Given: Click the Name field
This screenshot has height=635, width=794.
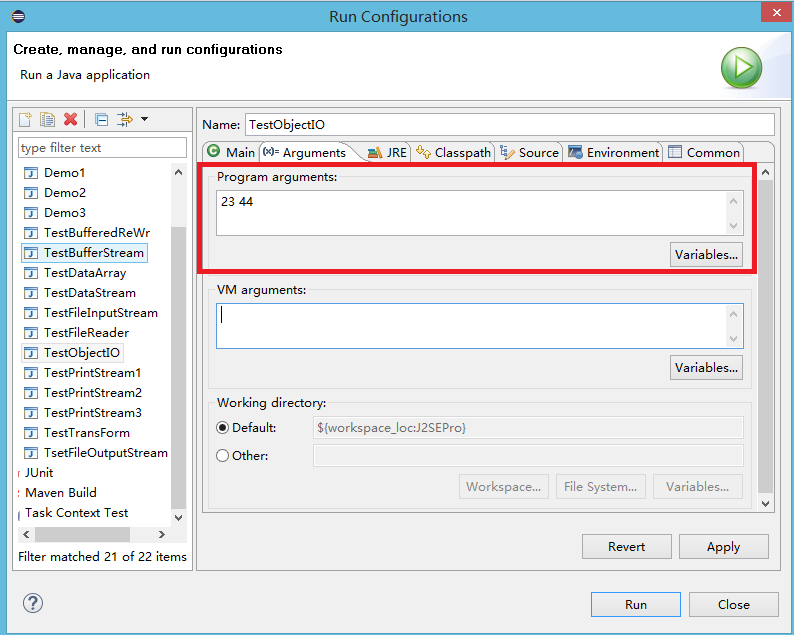Looking at the screenshot, I should tap(510, 125).
